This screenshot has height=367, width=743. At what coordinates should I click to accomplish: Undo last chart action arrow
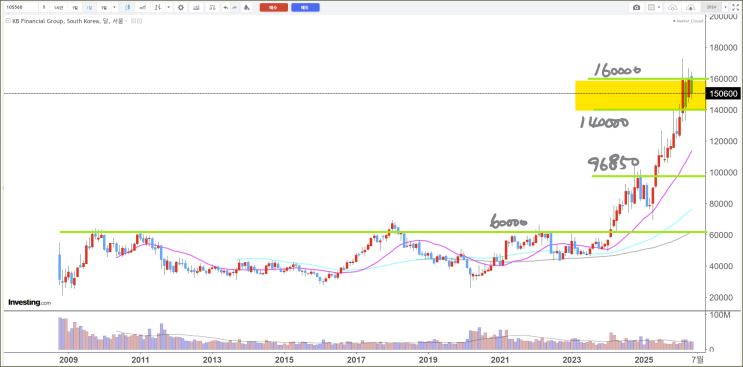226,8
